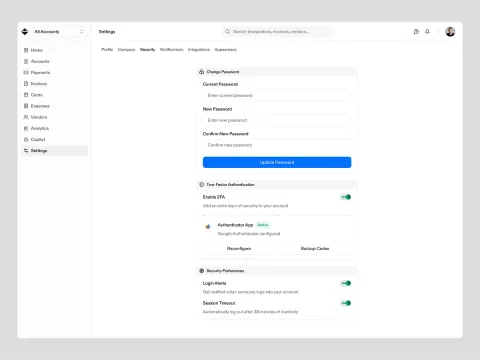Click the search magnifier icon
480x360 pixels.
[227, 32]
